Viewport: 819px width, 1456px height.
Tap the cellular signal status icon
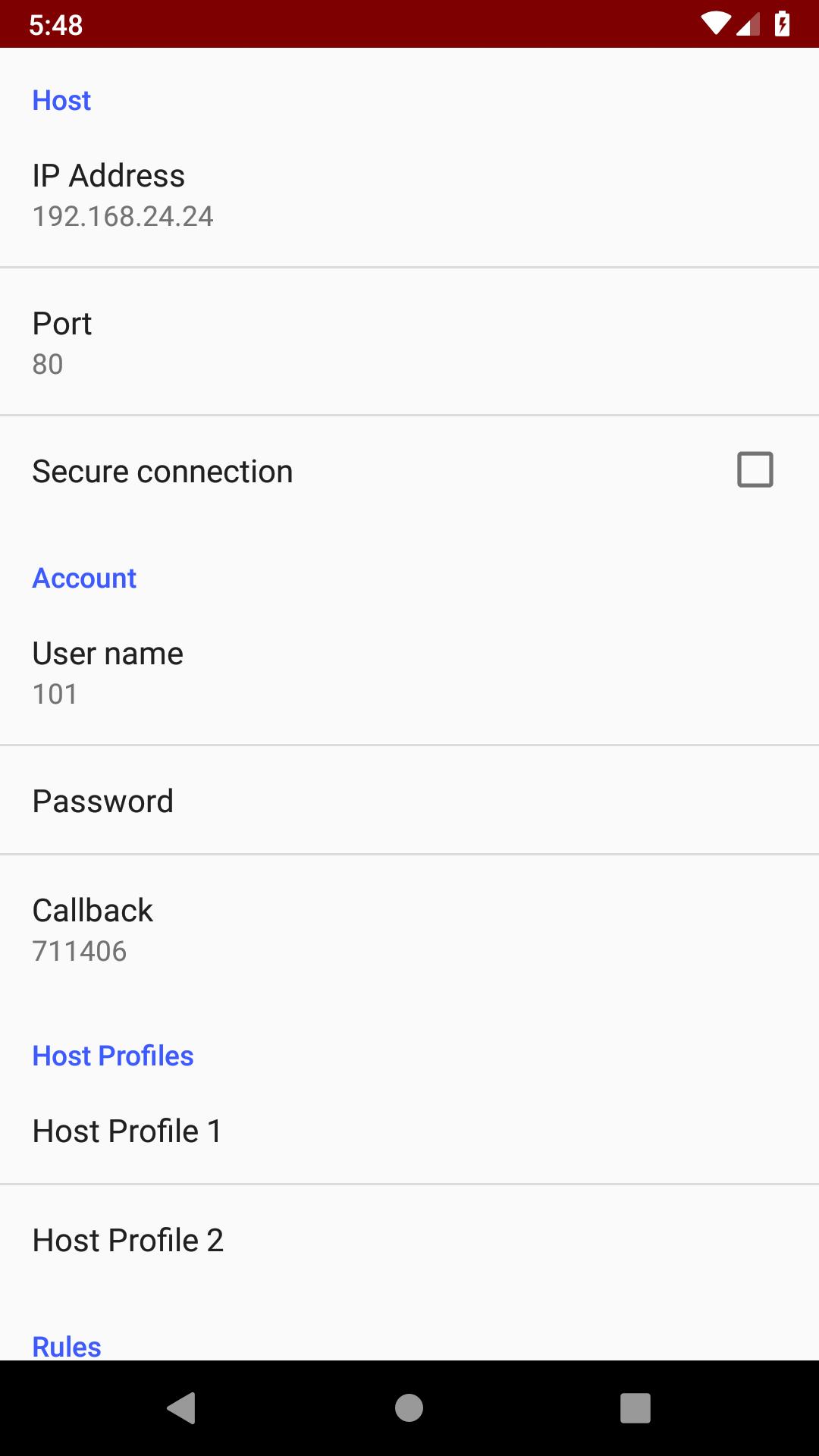[748, 24]
